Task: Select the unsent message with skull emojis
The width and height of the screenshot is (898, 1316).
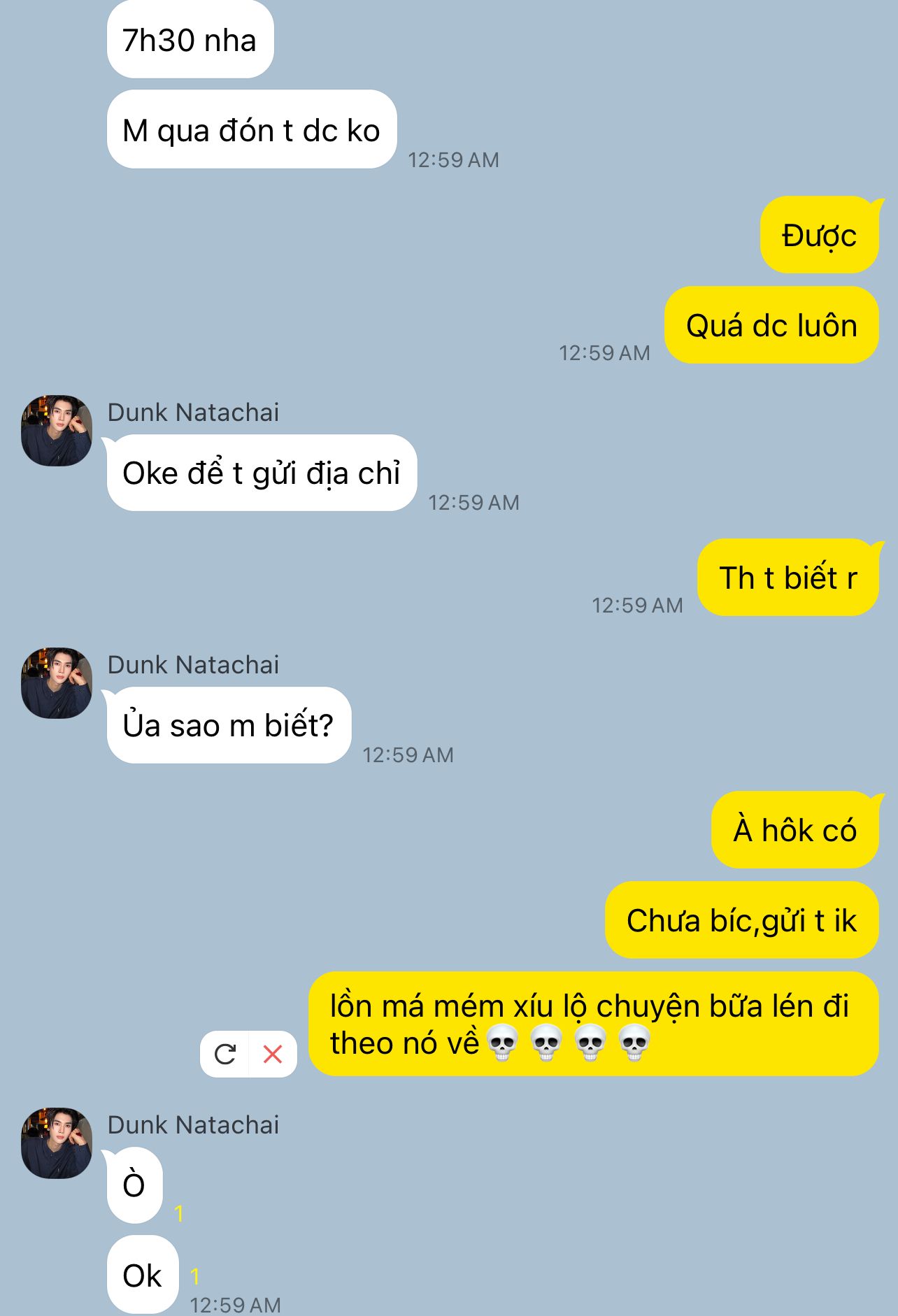Action: pyautogui.click(x=594, y=1024)
